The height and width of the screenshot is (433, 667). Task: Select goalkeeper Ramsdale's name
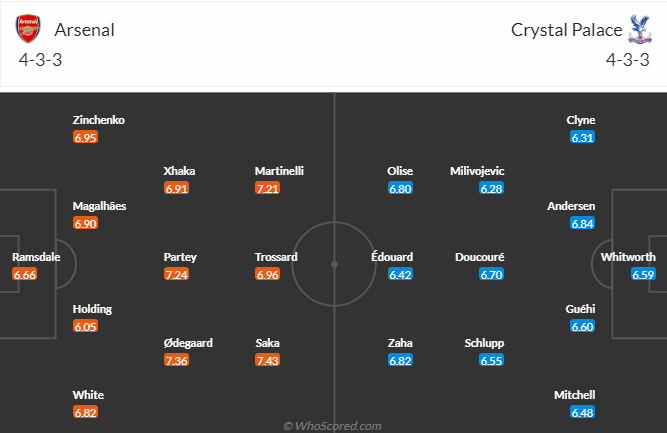[x=36, y=257]
